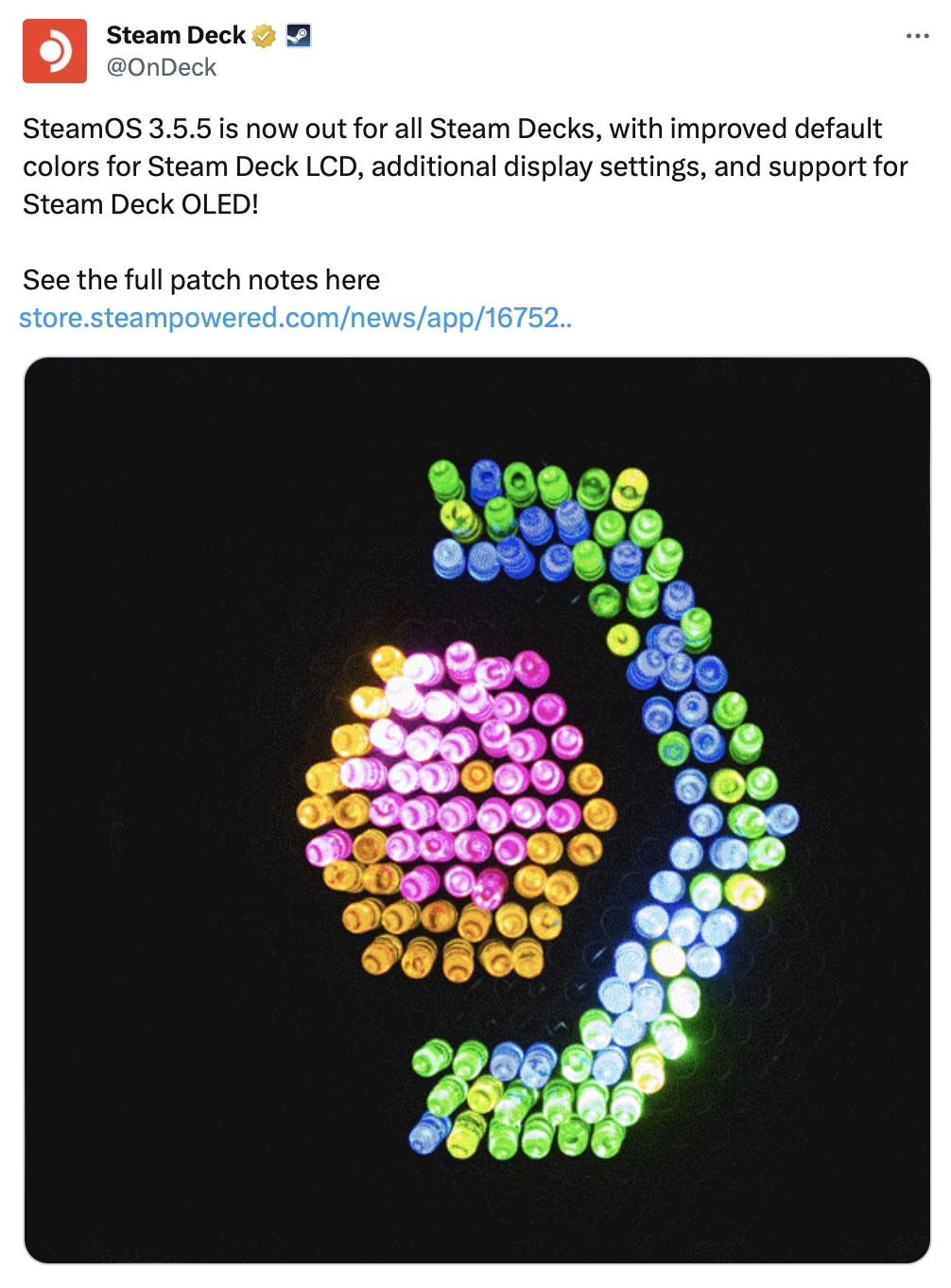The image size is (951, 1288).
Task: Click the "Steam Deck OLED!" text
Action: click(x=141, y=204)
